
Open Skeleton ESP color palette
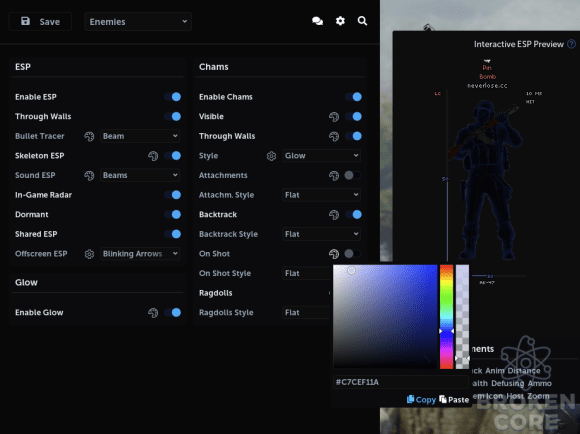(153, 156)
